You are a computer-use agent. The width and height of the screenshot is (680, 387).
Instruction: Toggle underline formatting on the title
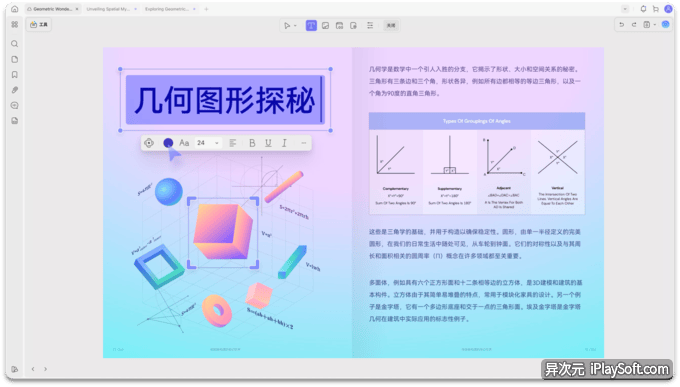[268, 143]
